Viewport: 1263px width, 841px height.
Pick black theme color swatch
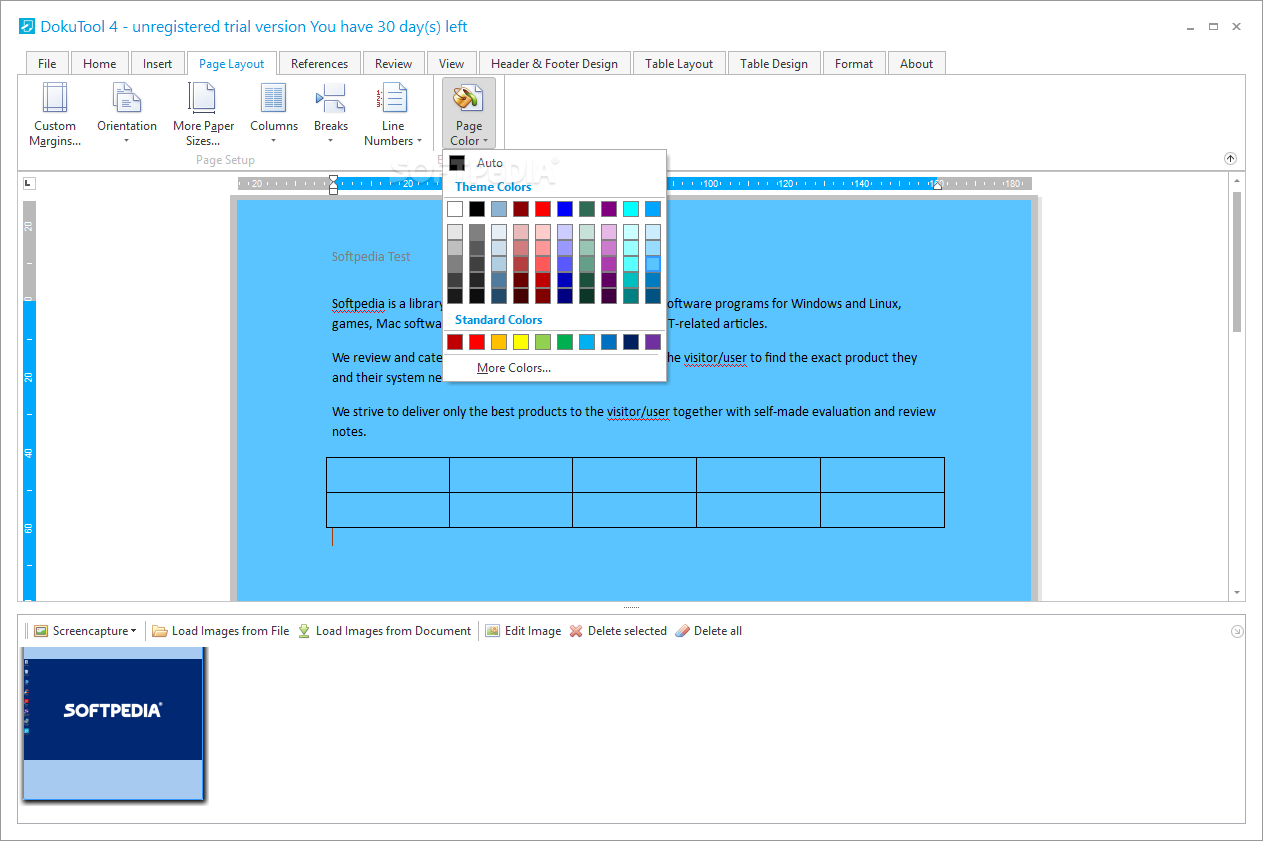click(x=477, y=209)
